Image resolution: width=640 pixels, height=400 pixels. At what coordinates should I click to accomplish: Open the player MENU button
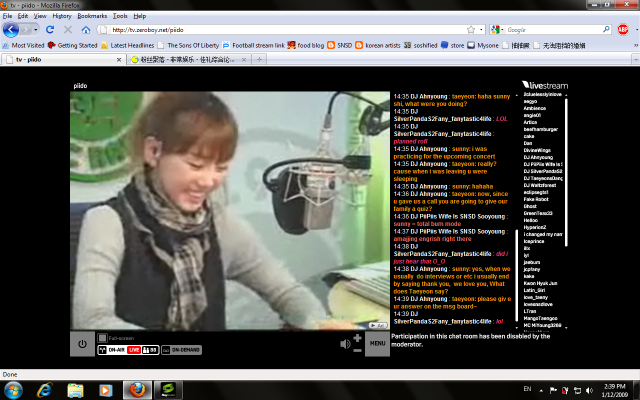[x=377, y=344]
